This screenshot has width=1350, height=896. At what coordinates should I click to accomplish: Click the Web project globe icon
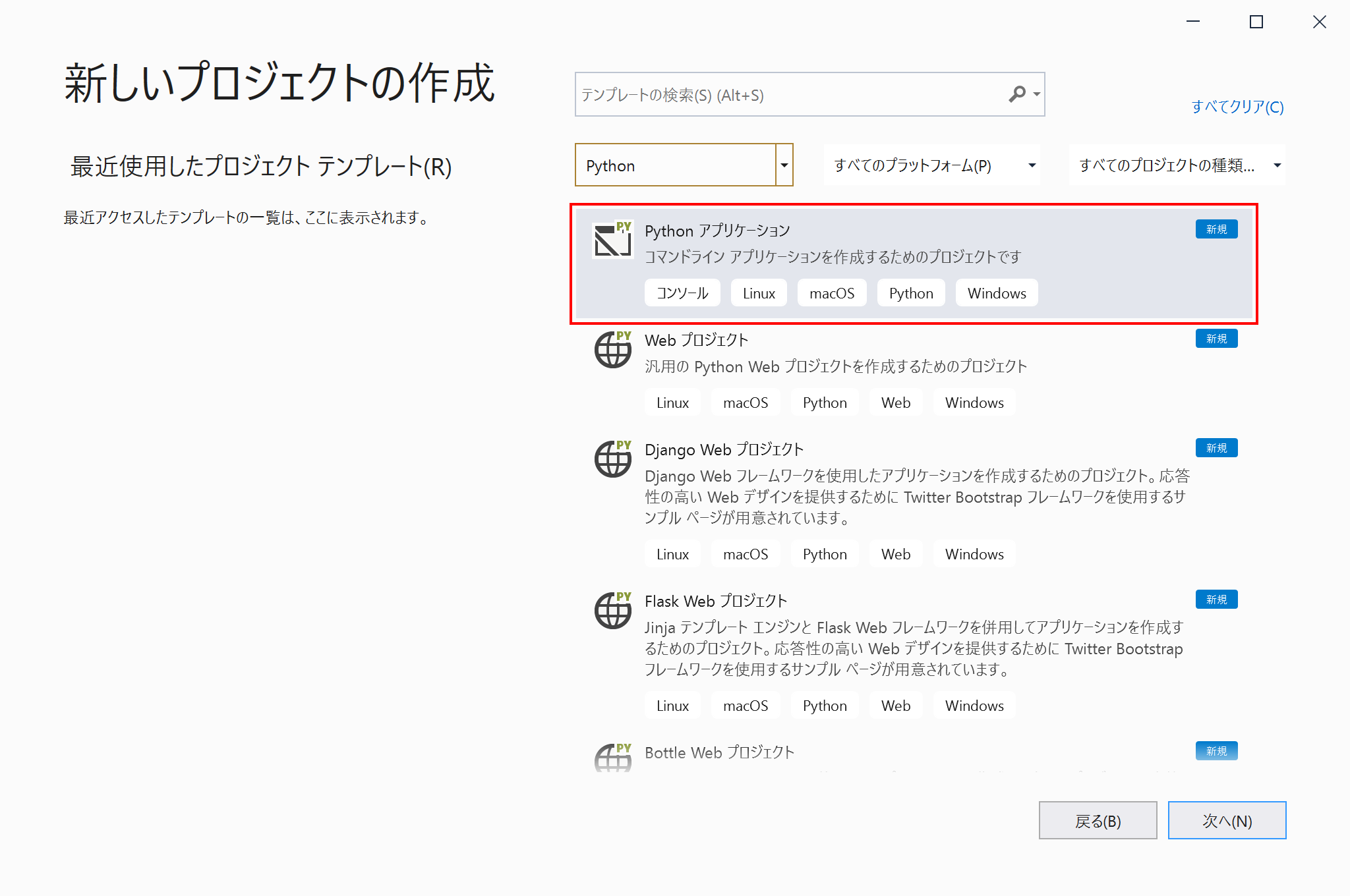pos(612,350)
